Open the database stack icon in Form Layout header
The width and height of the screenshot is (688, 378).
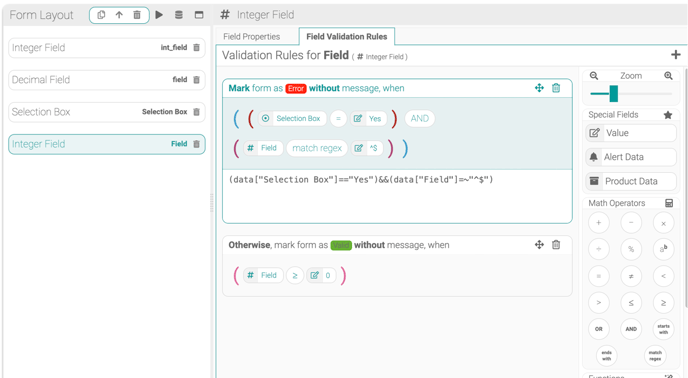179,15
